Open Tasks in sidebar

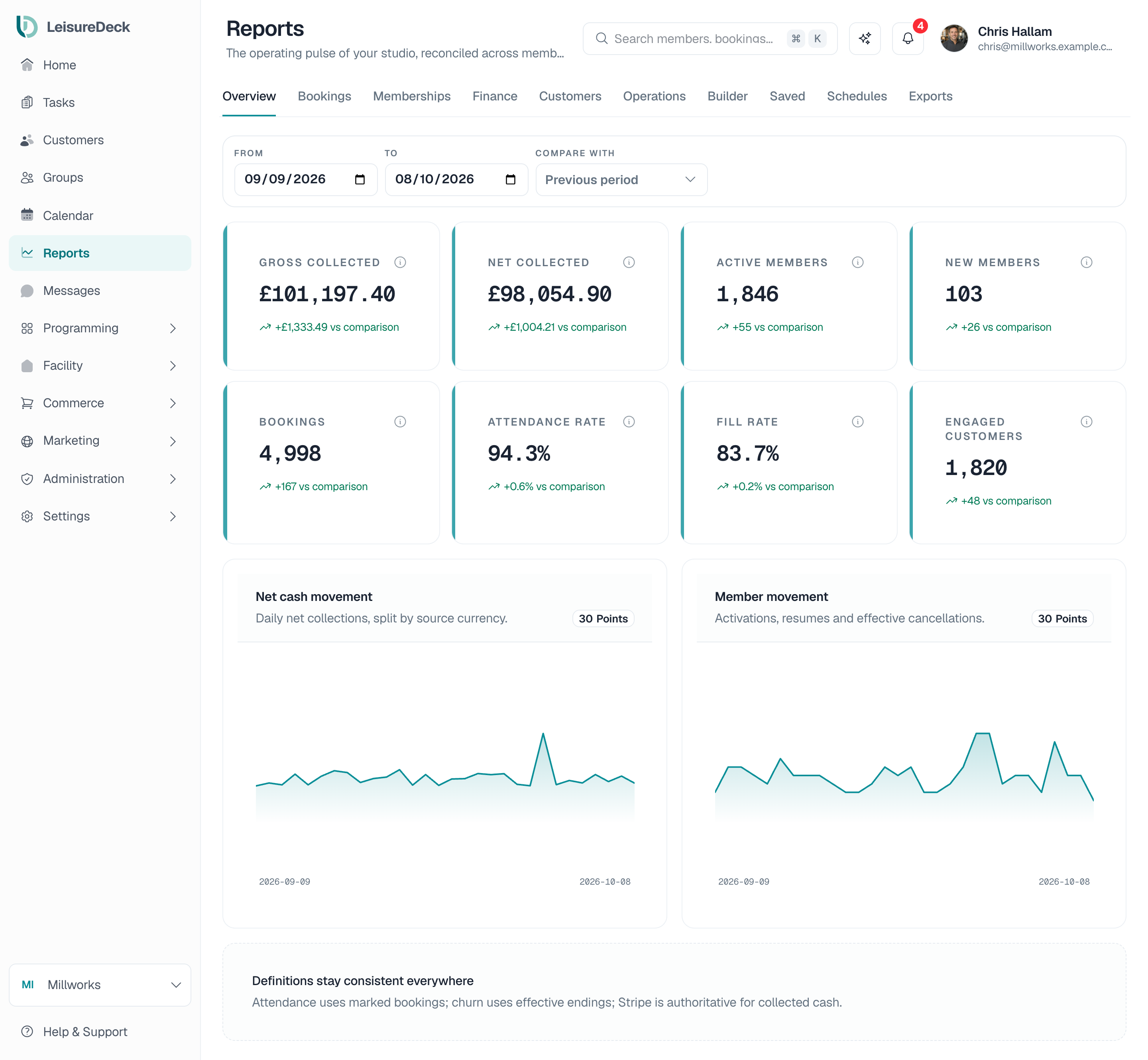[100, 102]
